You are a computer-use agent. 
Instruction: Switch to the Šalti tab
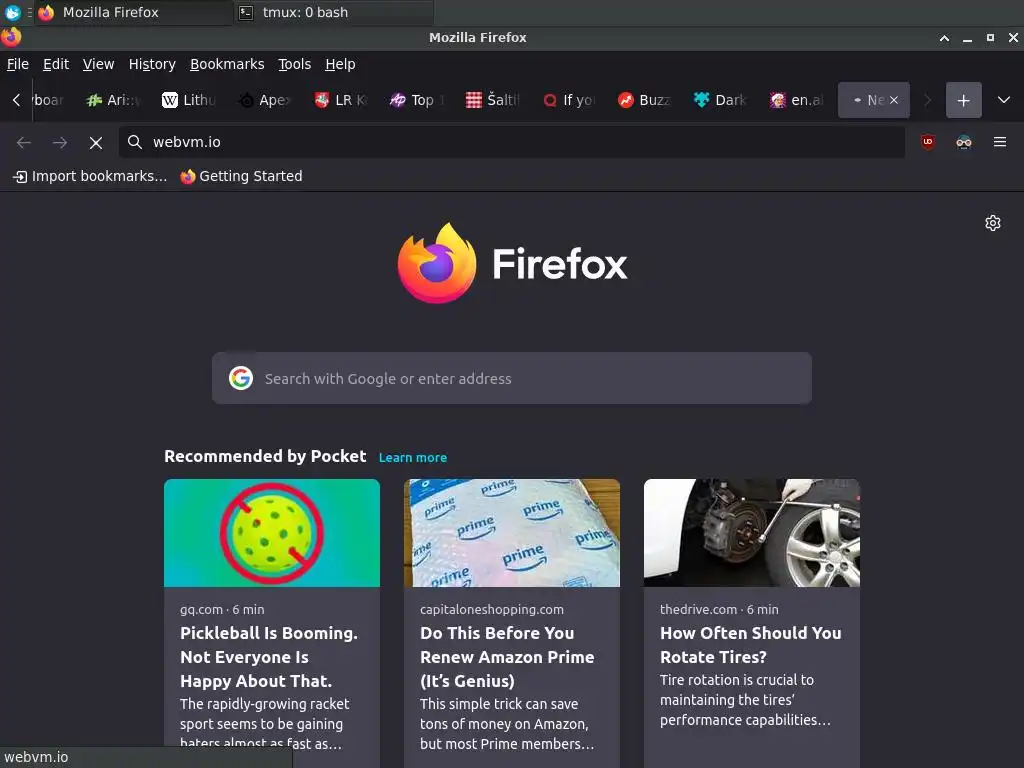coord(492,100)
